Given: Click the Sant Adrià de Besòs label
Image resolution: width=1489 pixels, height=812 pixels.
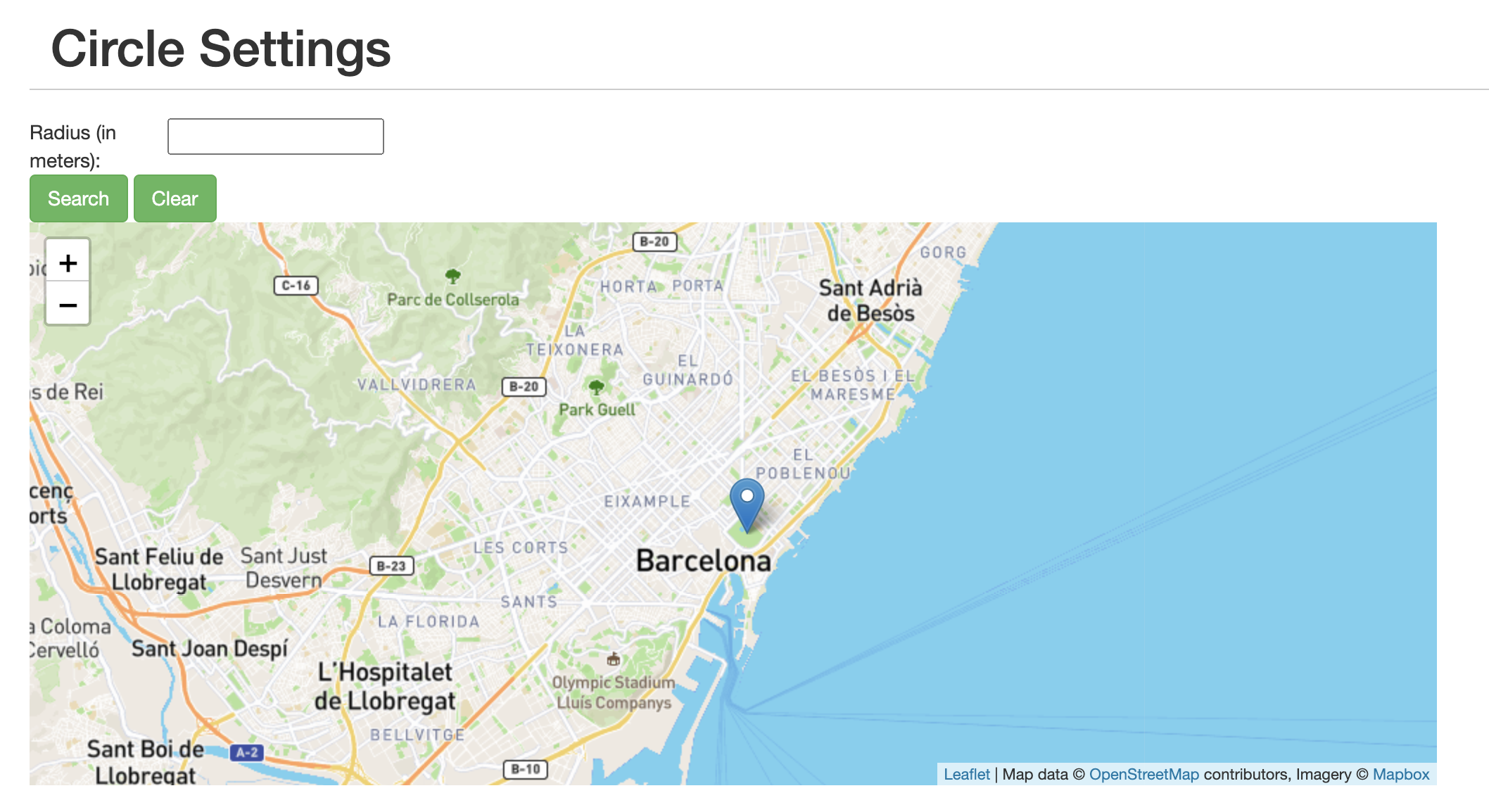Looking at the screenshot, I should tap(870, 300).
